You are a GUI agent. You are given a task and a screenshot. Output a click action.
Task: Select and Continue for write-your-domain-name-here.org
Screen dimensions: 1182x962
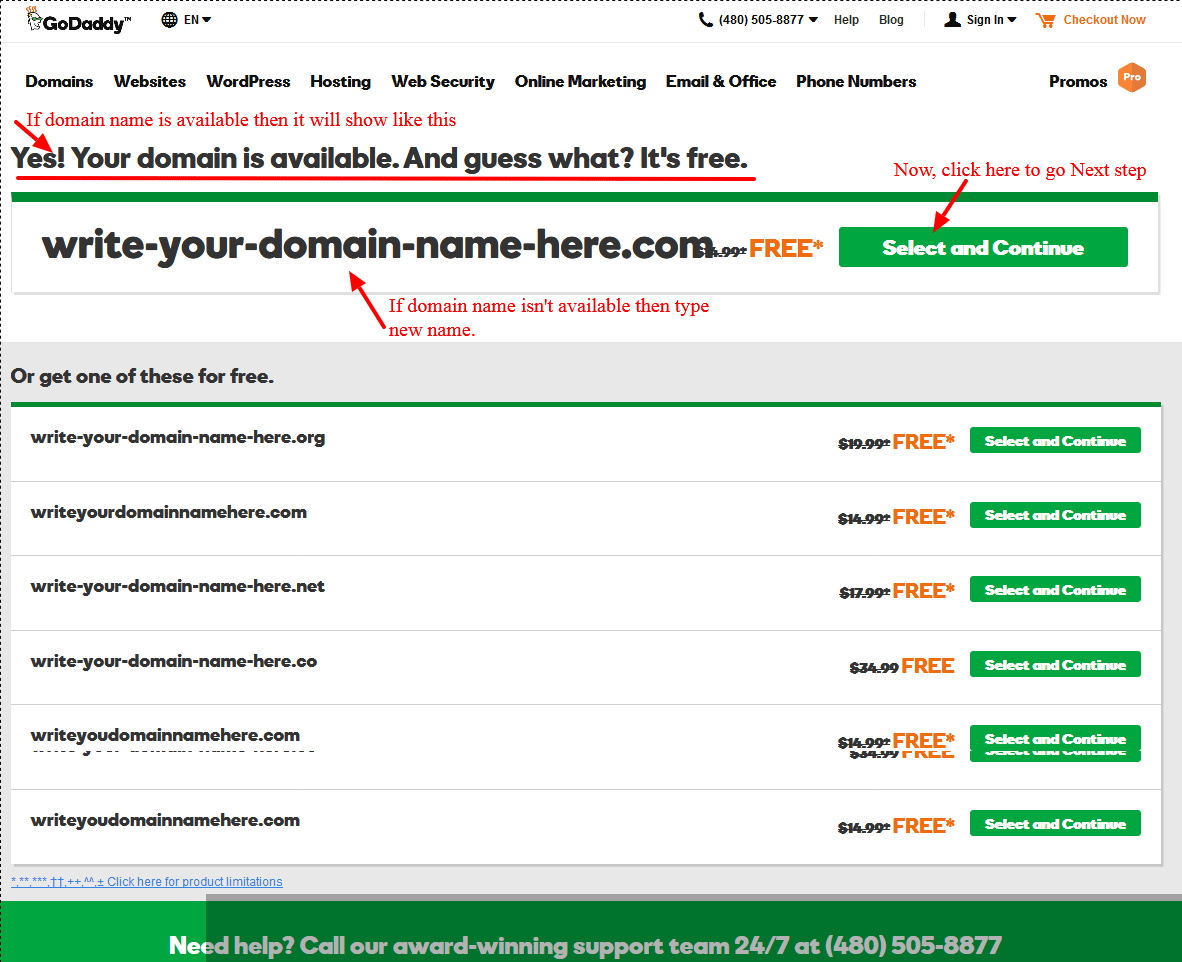(x=1055, y=440)
